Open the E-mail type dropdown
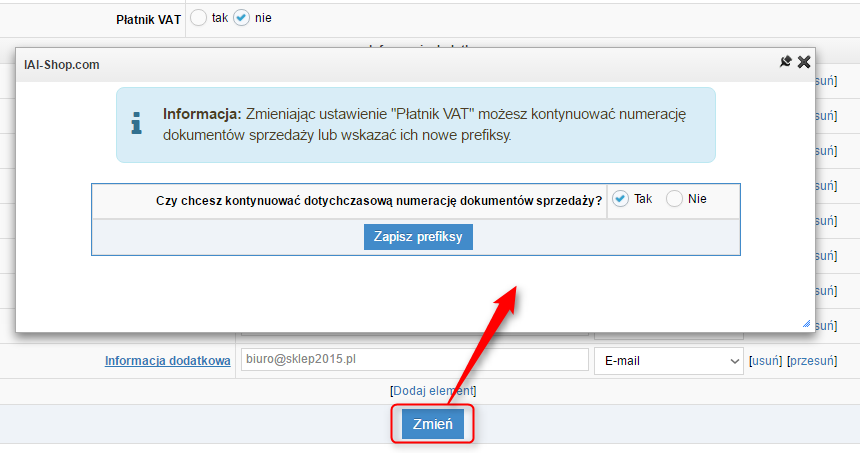860x453 pixels. (669, 361)
